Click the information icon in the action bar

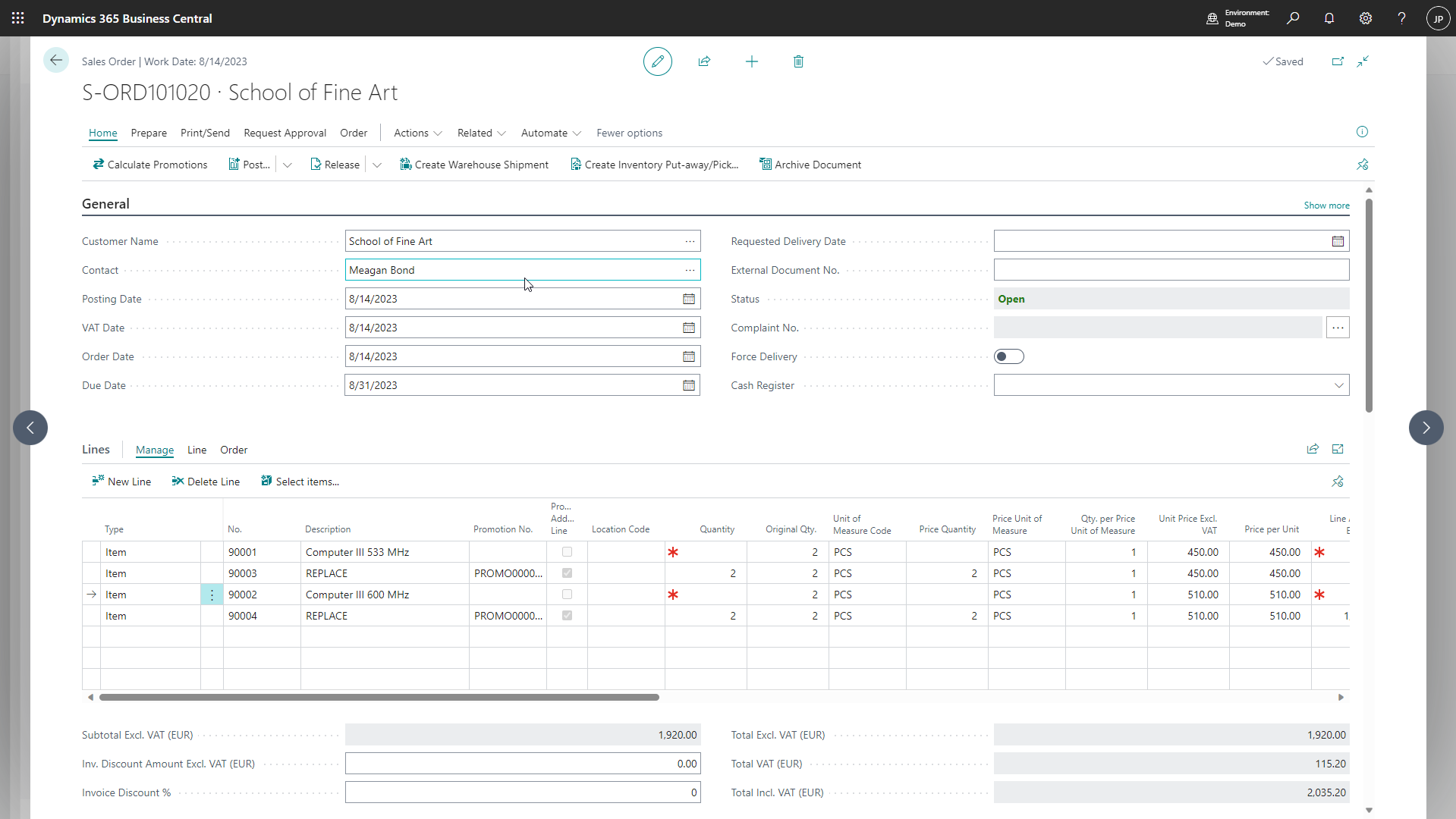1362,132
